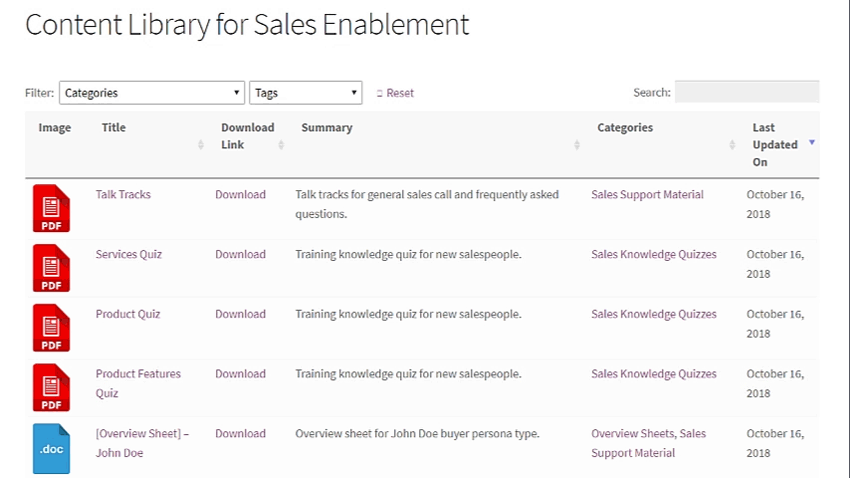Open the Tags filter dropdown
Screen dimensions: 850x478
tap(306, 93)
